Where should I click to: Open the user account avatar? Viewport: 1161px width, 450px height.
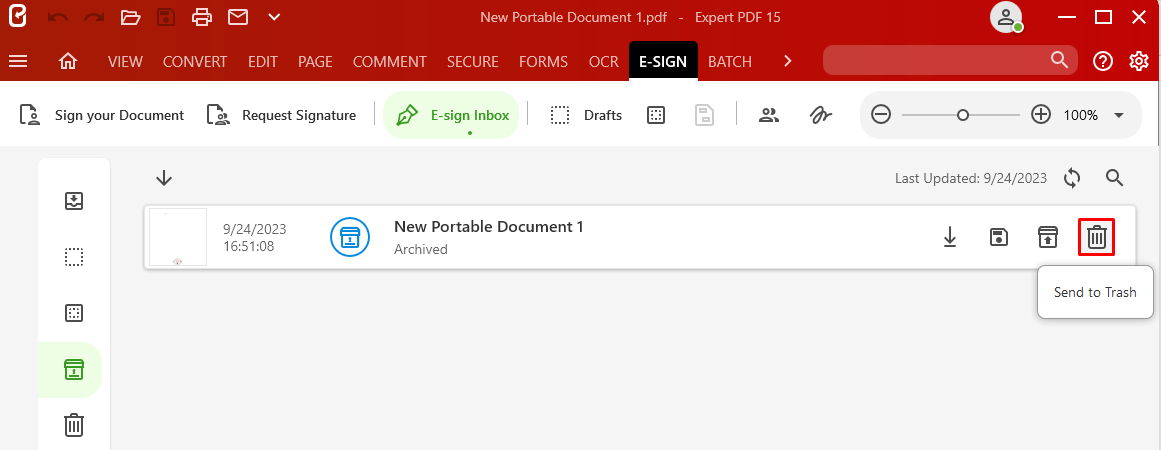pos(1006,18)
